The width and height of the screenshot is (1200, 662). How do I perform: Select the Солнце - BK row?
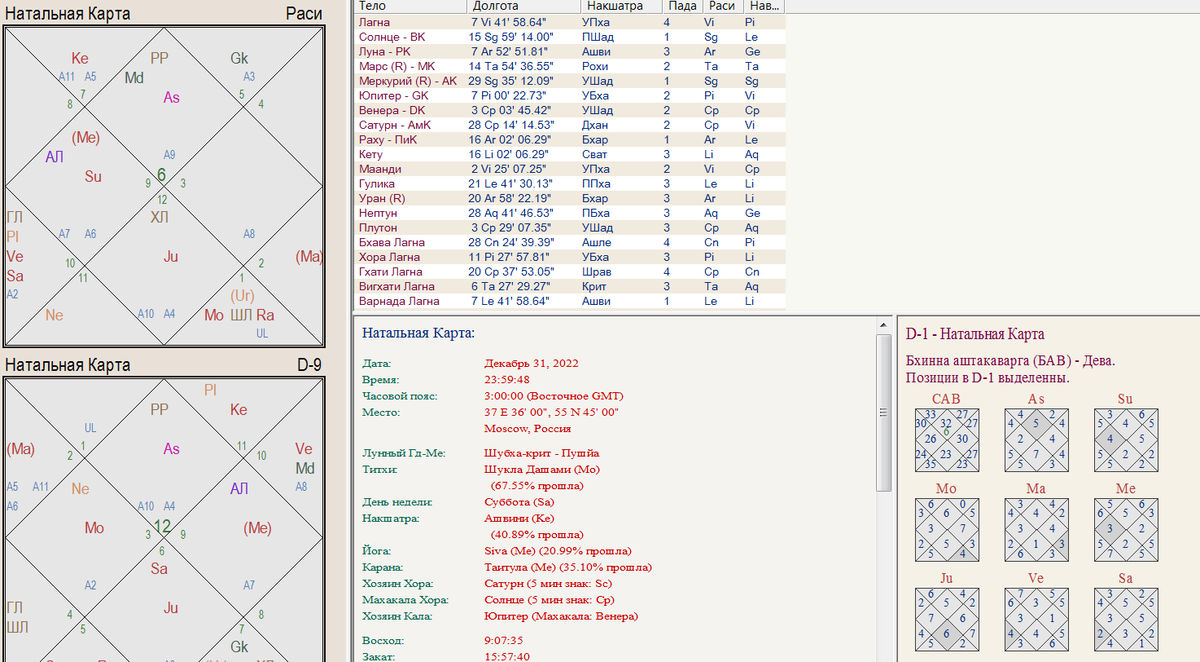point(570,36)
